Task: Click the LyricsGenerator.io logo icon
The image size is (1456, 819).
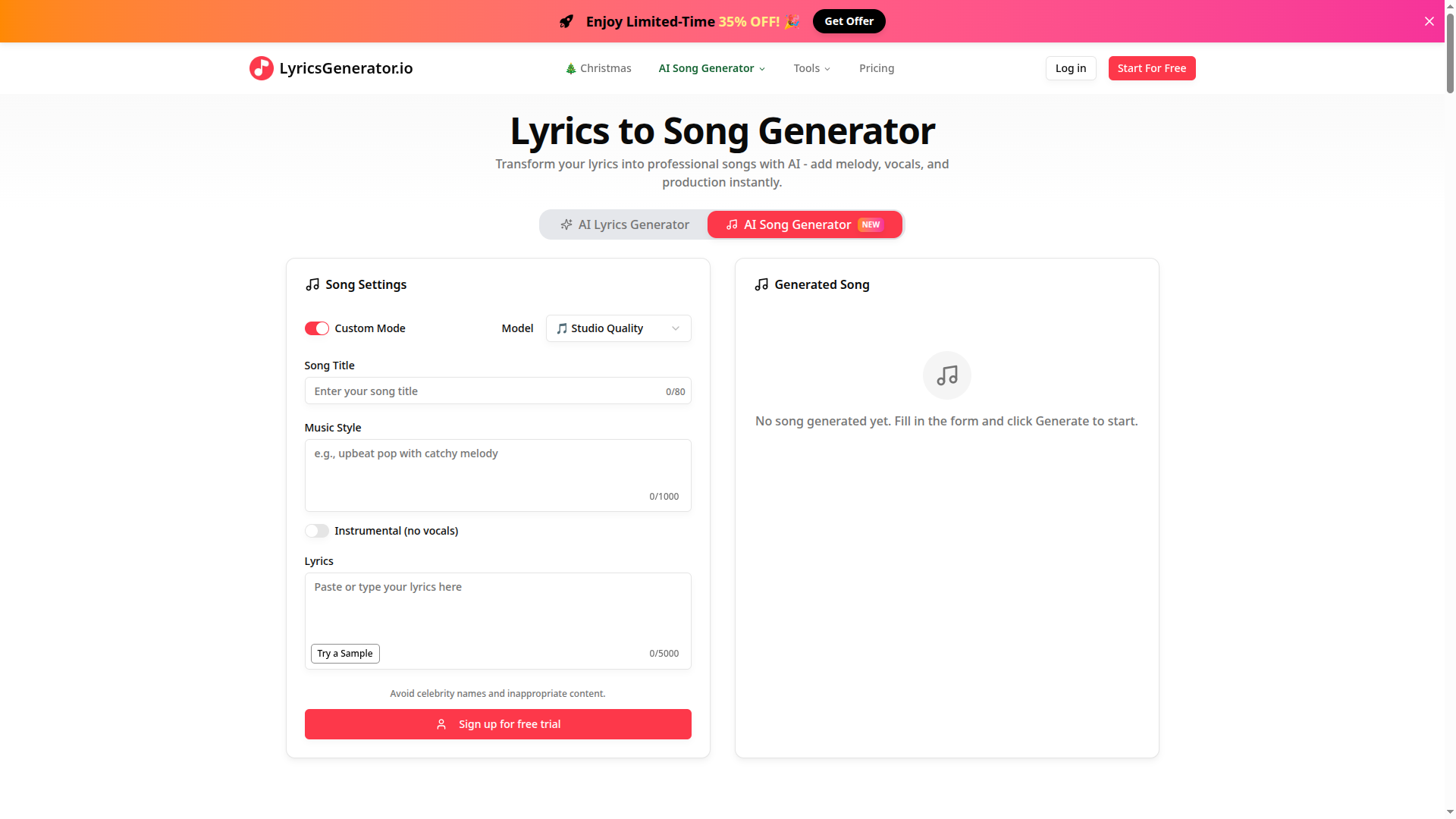Action: point(261,68)
